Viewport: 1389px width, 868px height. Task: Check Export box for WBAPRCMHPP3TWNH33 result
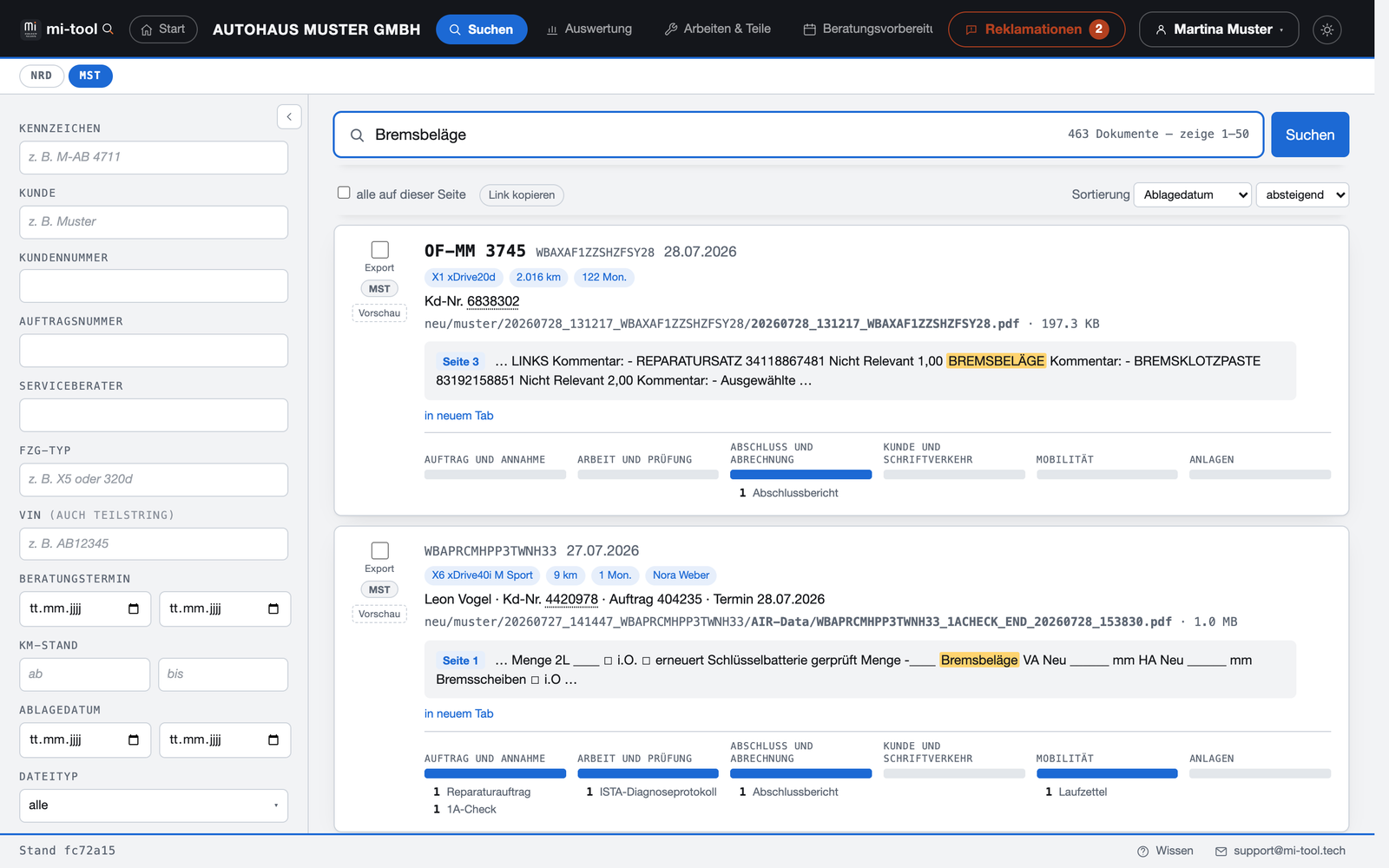tap(379, 550)
